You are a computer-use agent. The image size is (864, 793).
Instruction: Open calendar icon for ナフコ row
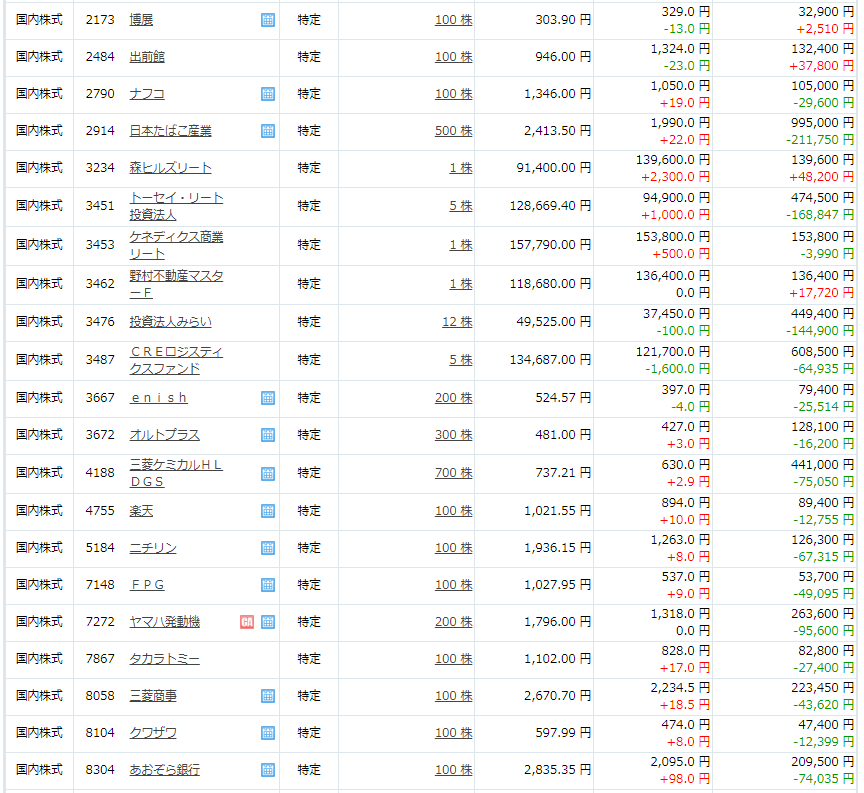point(268,94)
